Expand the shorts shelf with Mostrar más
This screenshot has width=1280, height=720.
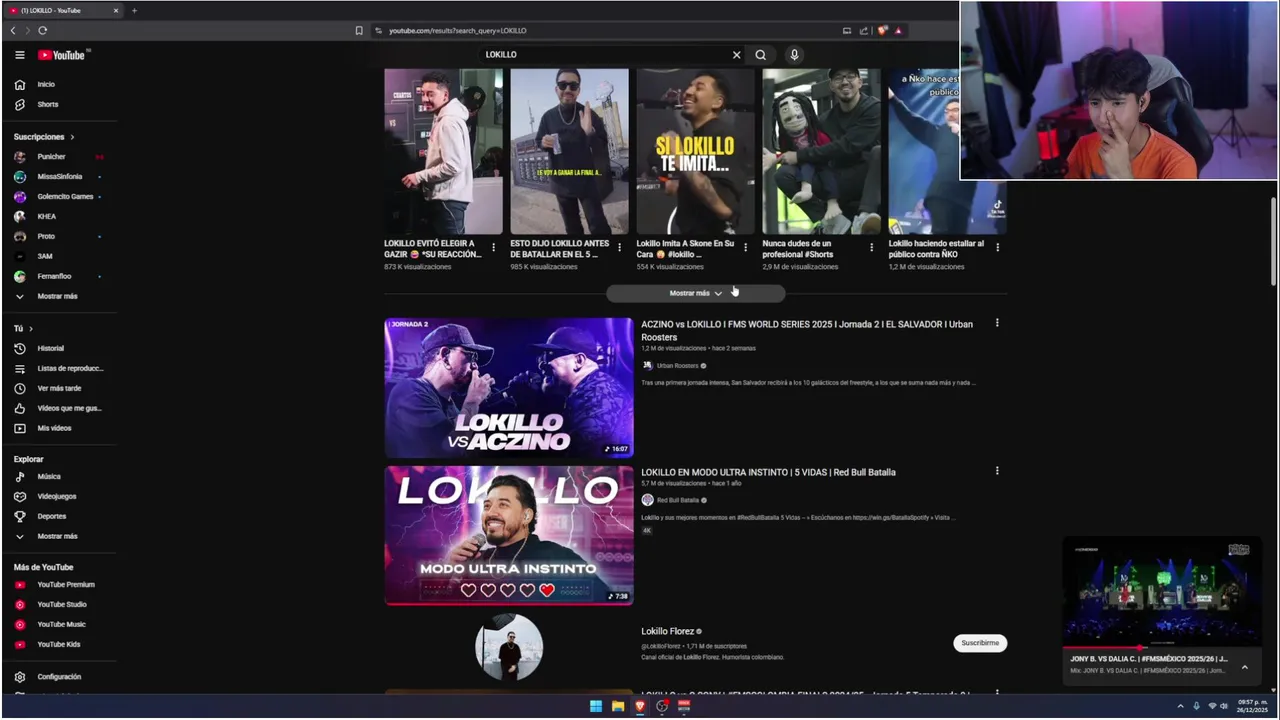(x=696, y=293)
